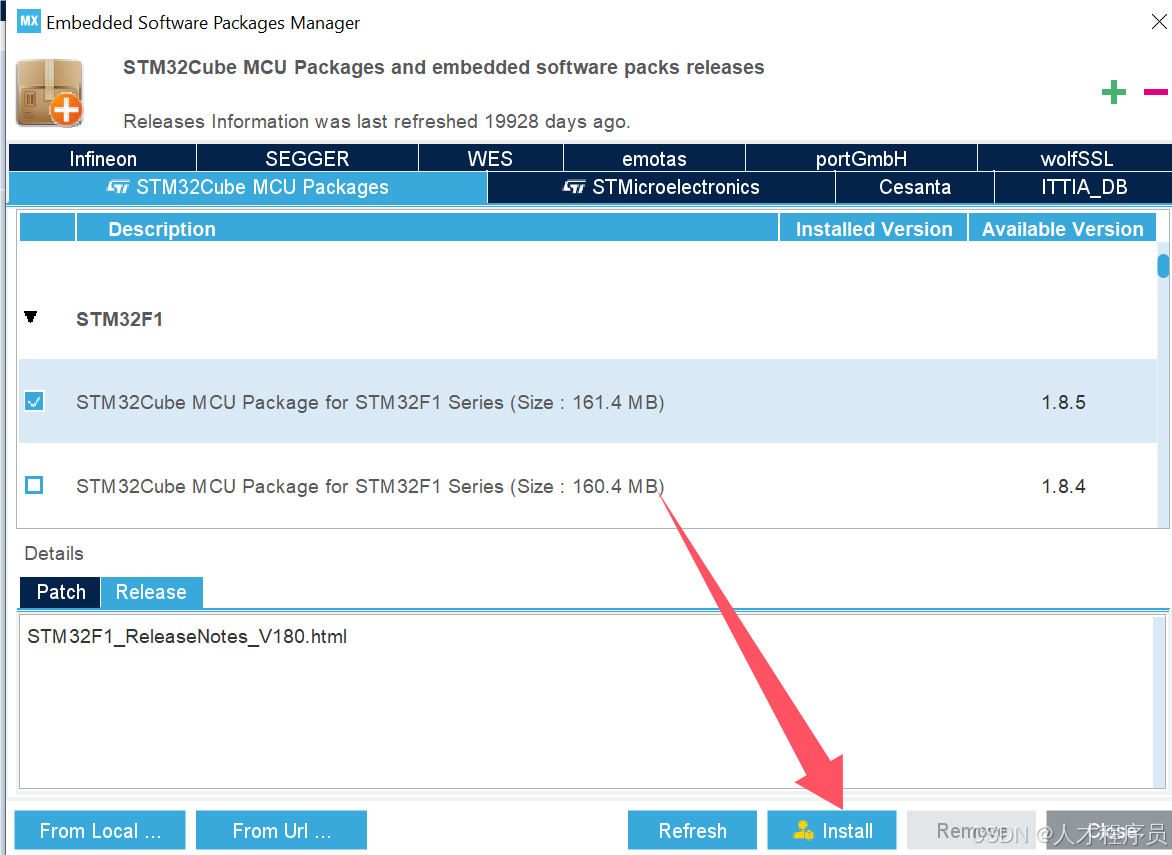
Task: Click the available version 1.8.5 cell
Action: (1063, 402)
